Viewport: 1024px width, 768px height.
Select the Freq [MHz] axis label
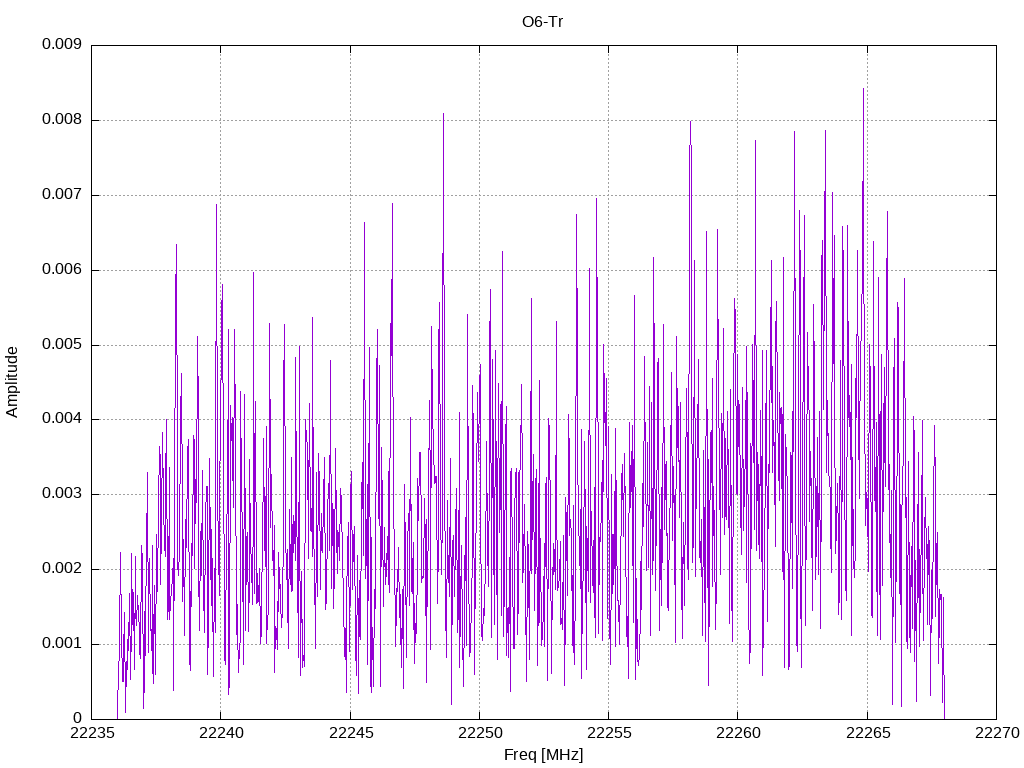click(x=543, y=755)
